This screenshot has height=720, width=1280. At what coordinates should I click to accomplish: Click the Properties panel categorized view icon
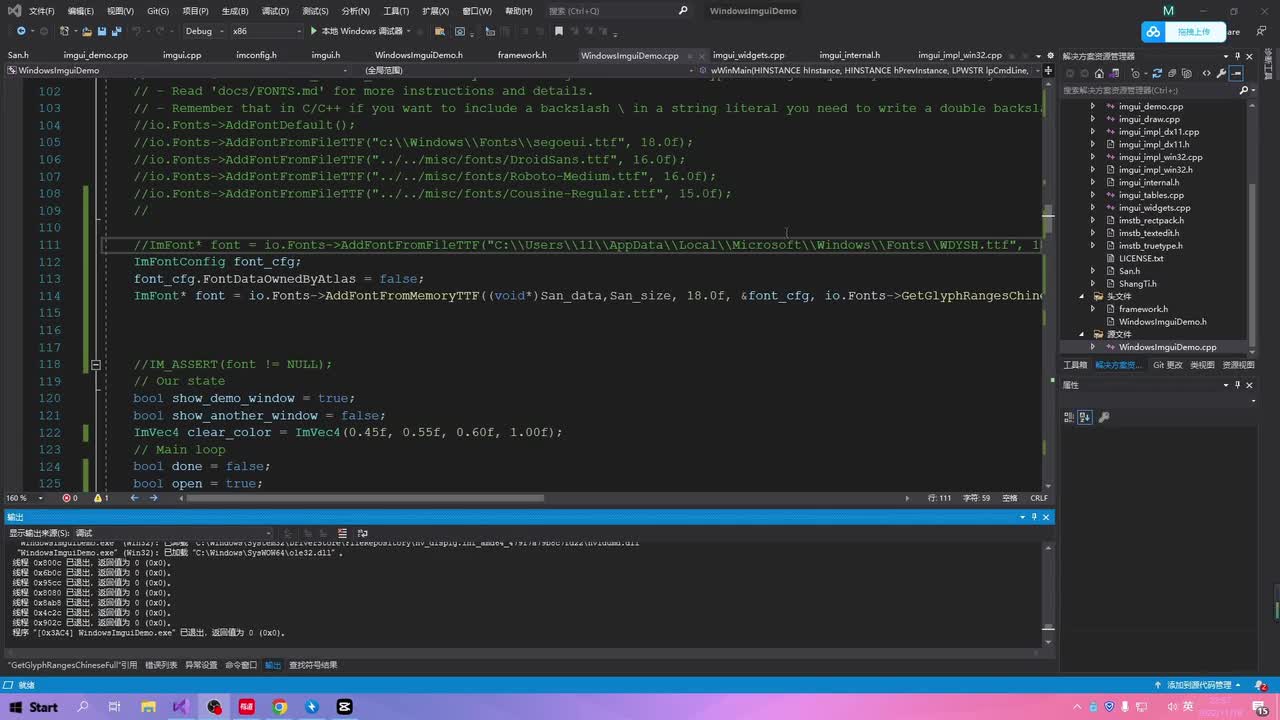click(1069, 417)
